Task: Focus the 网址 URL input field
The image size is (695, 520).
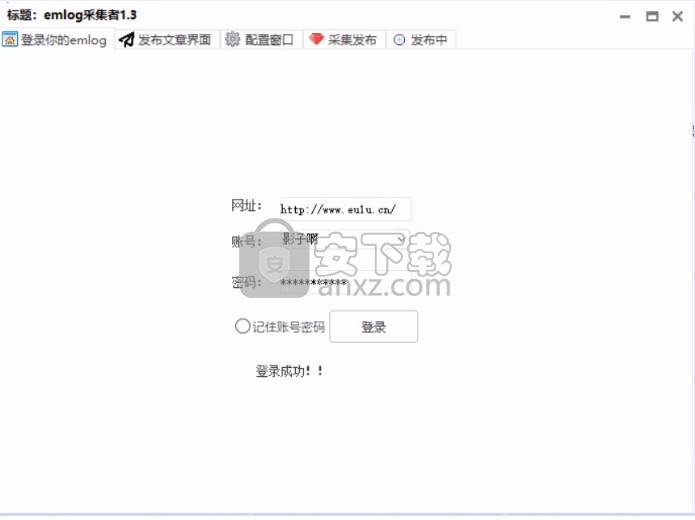Action: (345, 209)
